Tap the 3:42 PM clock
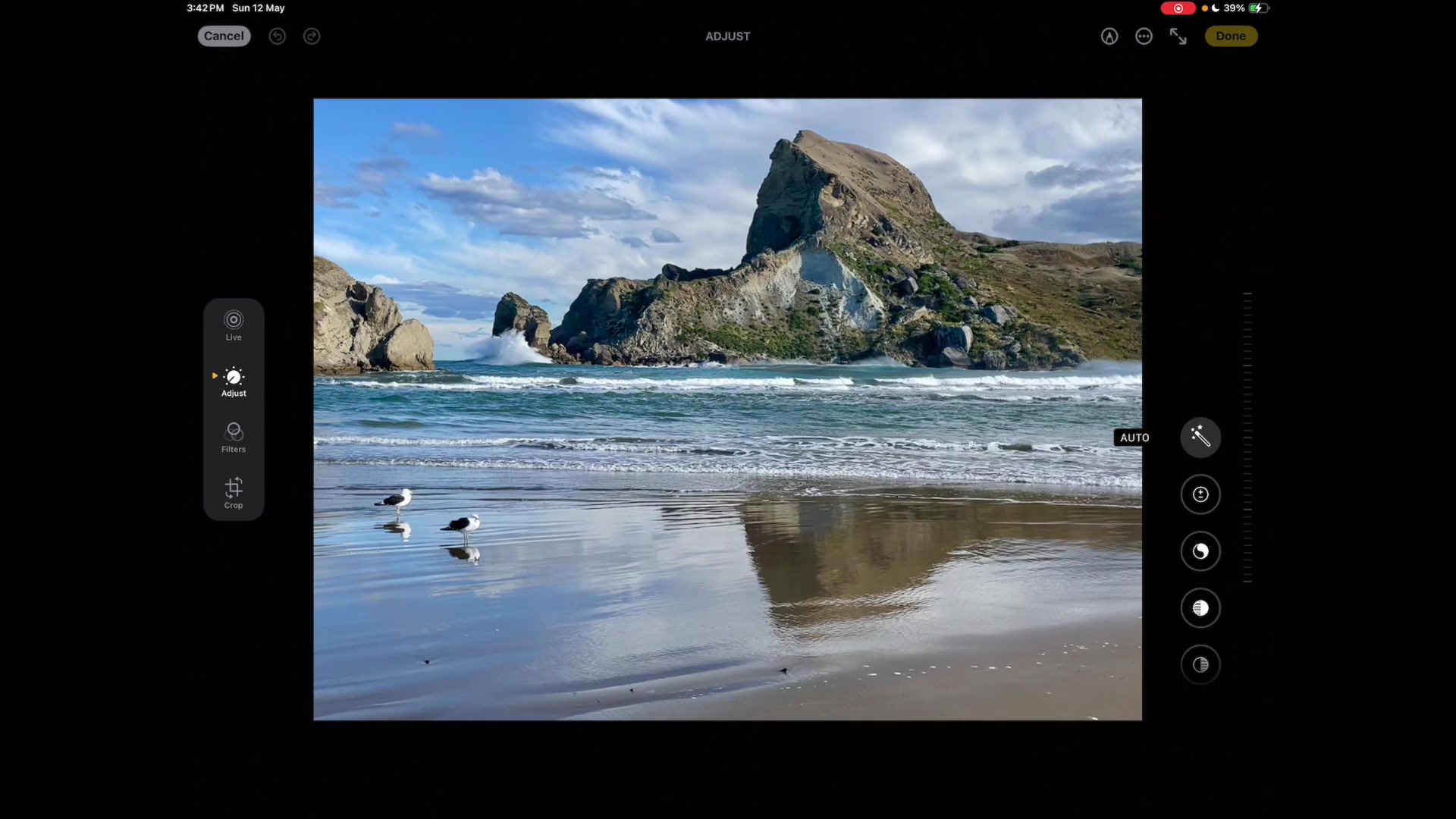1456x819 pixels. [206, 8]
